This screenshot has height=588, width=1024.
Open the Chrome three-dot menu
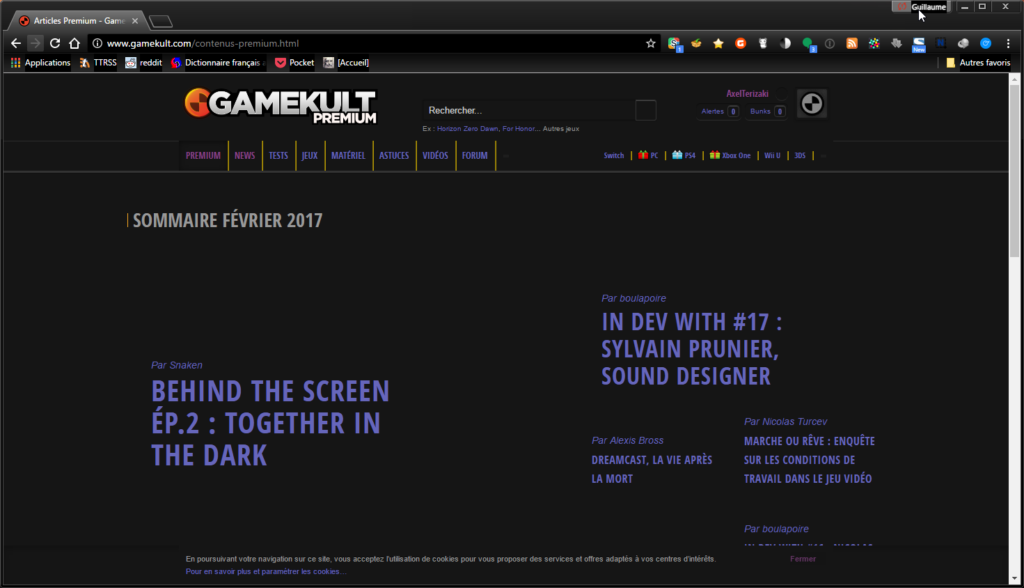1008,43
